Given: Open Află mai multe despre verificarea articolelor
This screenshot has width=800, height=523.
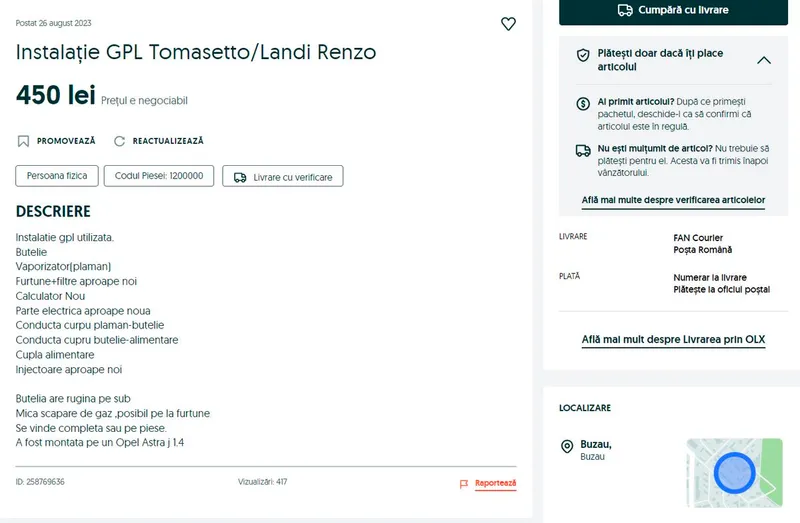Looking at the screenshot, I should (673, 200).
